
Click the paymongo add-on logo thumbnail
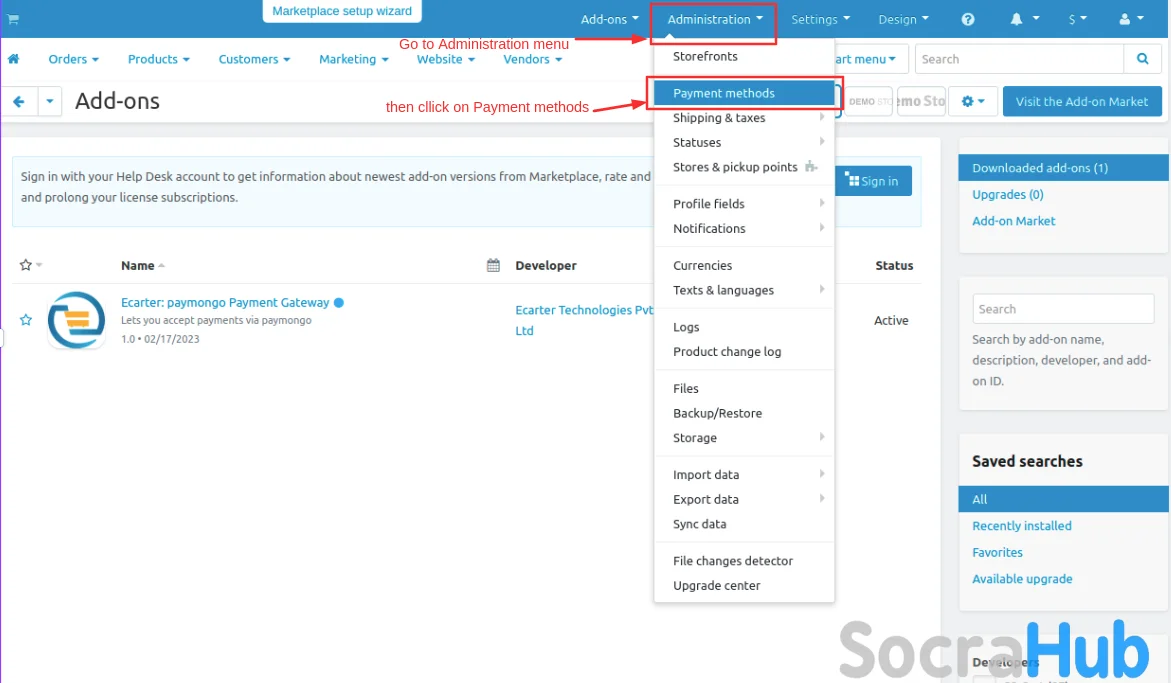pos(76,320)
